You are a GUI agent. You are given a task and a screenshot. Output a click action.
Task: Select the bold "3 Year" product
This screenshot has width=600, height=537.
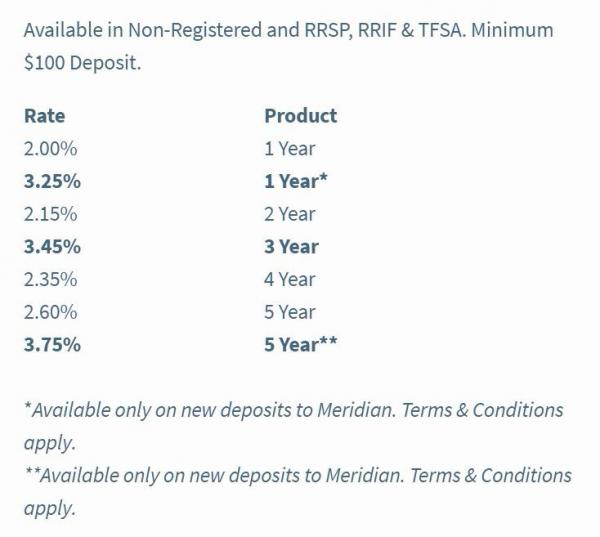click(291, 247)
